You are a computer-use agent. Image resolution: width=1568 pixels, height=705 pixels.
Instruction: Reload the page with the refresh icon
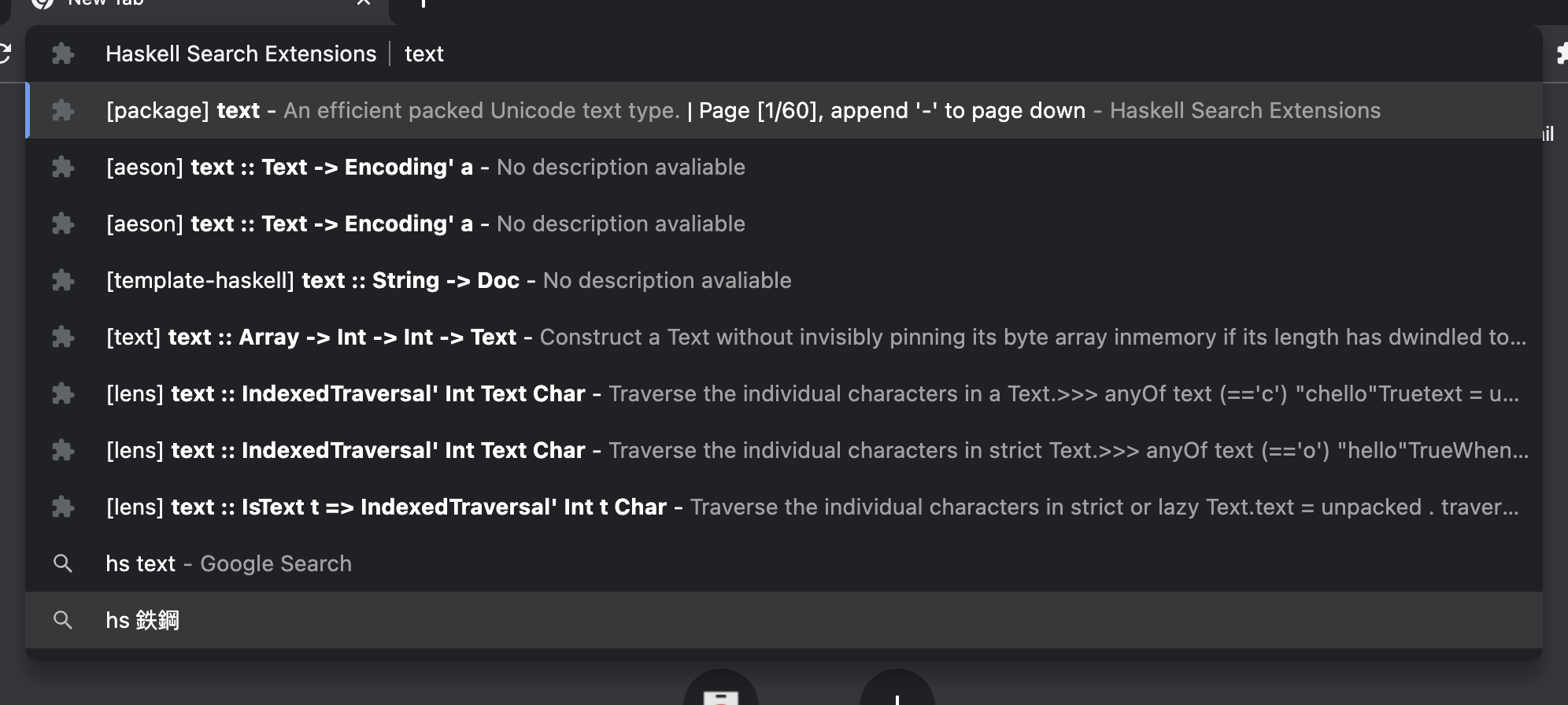4,54
